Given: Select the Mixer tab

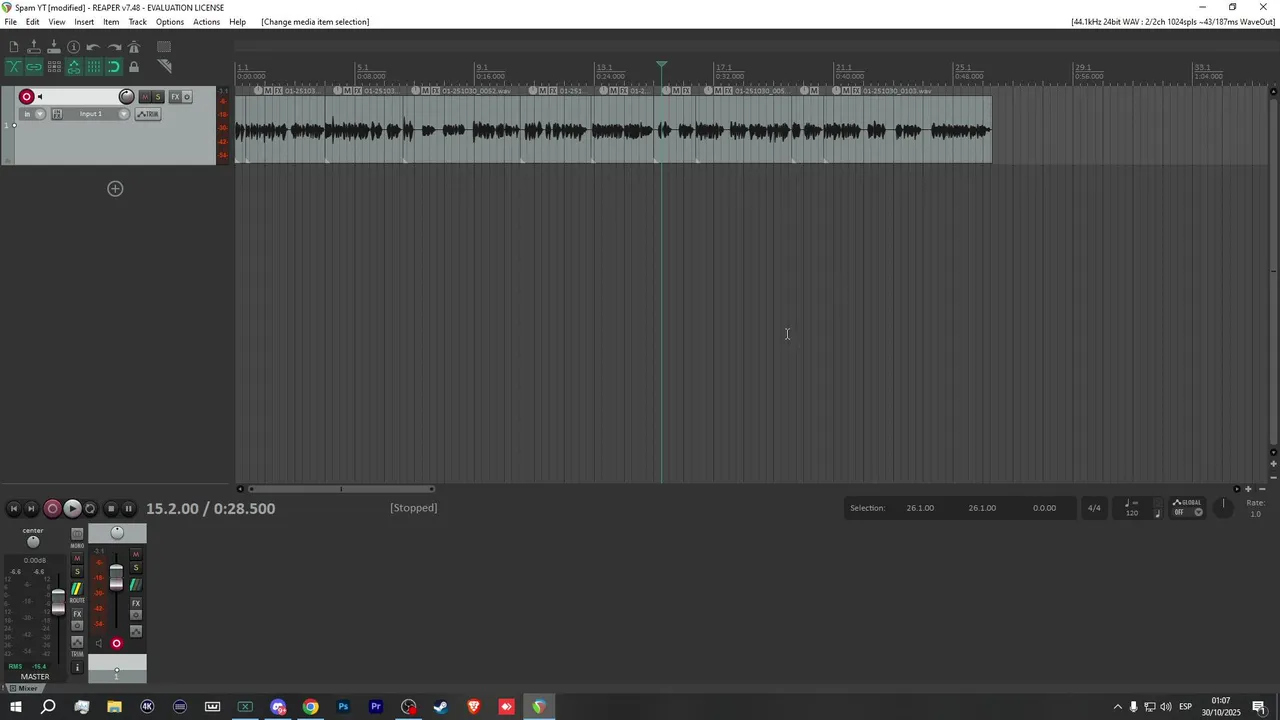Looking at the screenshot, I should pos(24,688).
